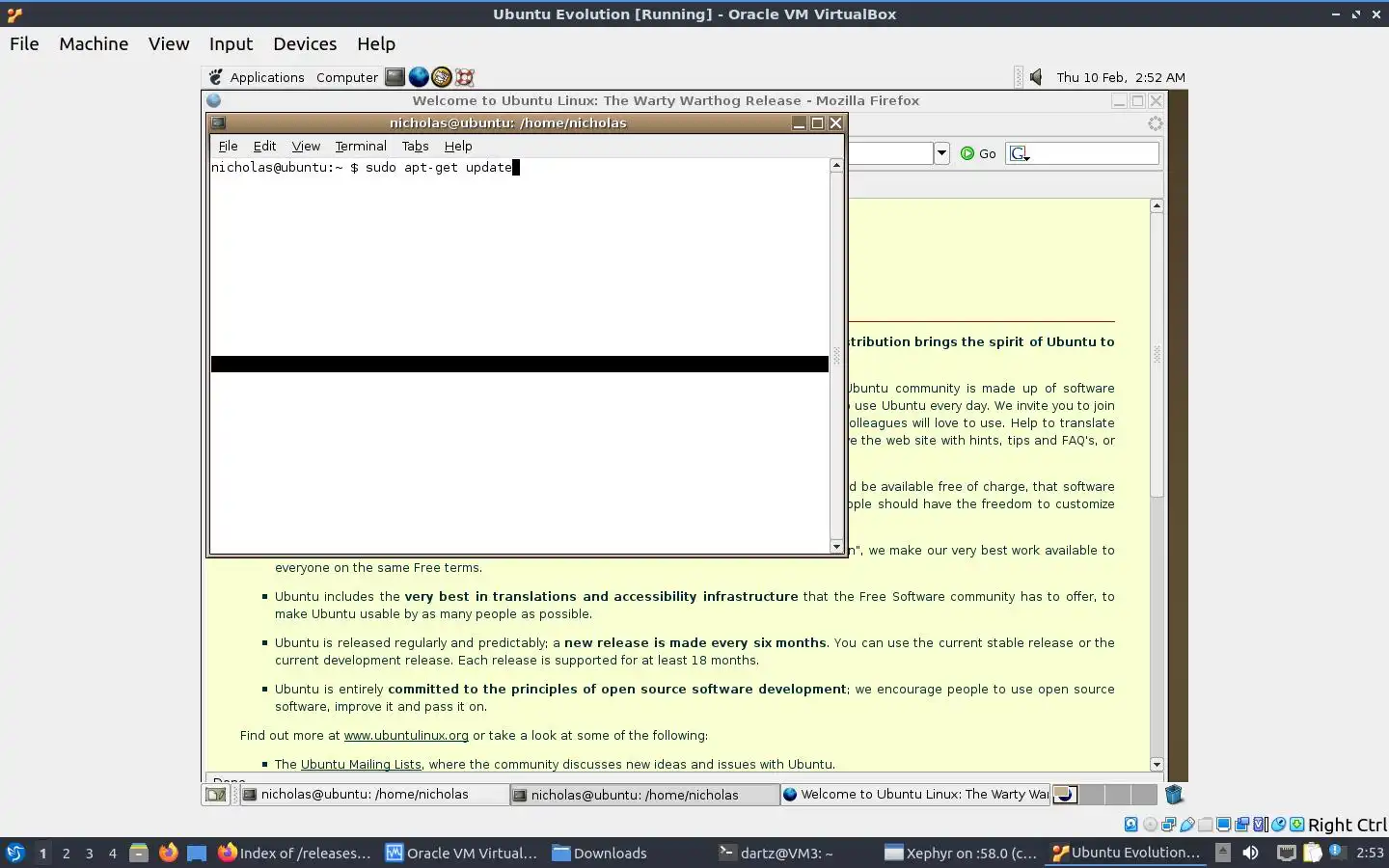Screen dimensions: 1389x868
Task: Click the VirtualBox display status icon
Action: point(1223,825)
